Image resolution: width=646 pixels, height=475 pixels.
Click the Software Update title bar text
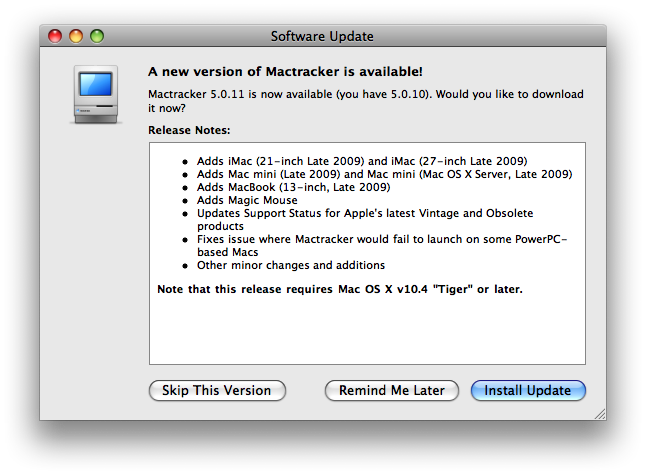pyautogui.click(x=322, y=36)
